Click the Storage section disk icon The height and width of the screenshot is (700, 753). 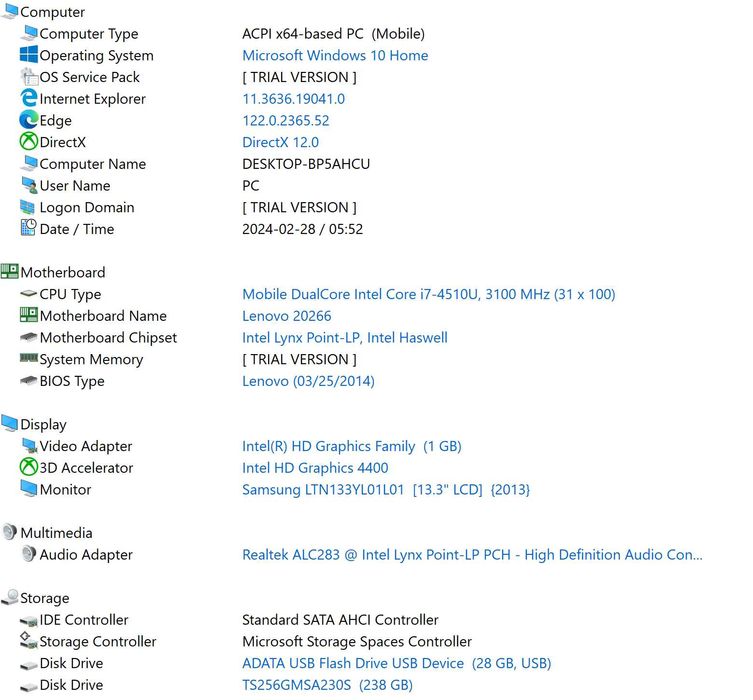pos(10,597)
